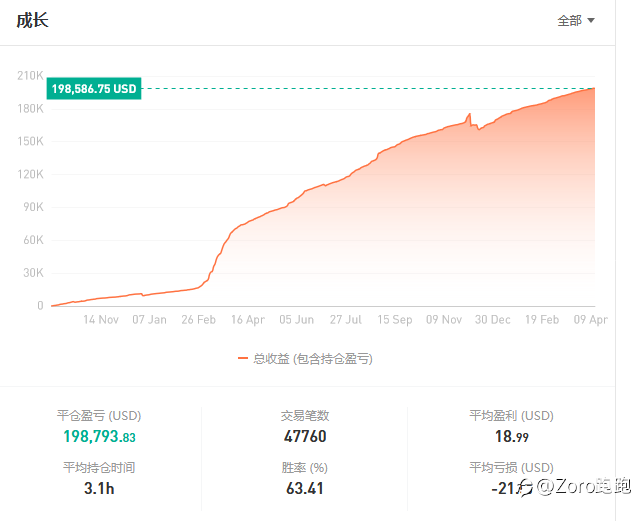
Task: Click the 平均盈利 (USD) label
Action: click(x=511, y=416)
